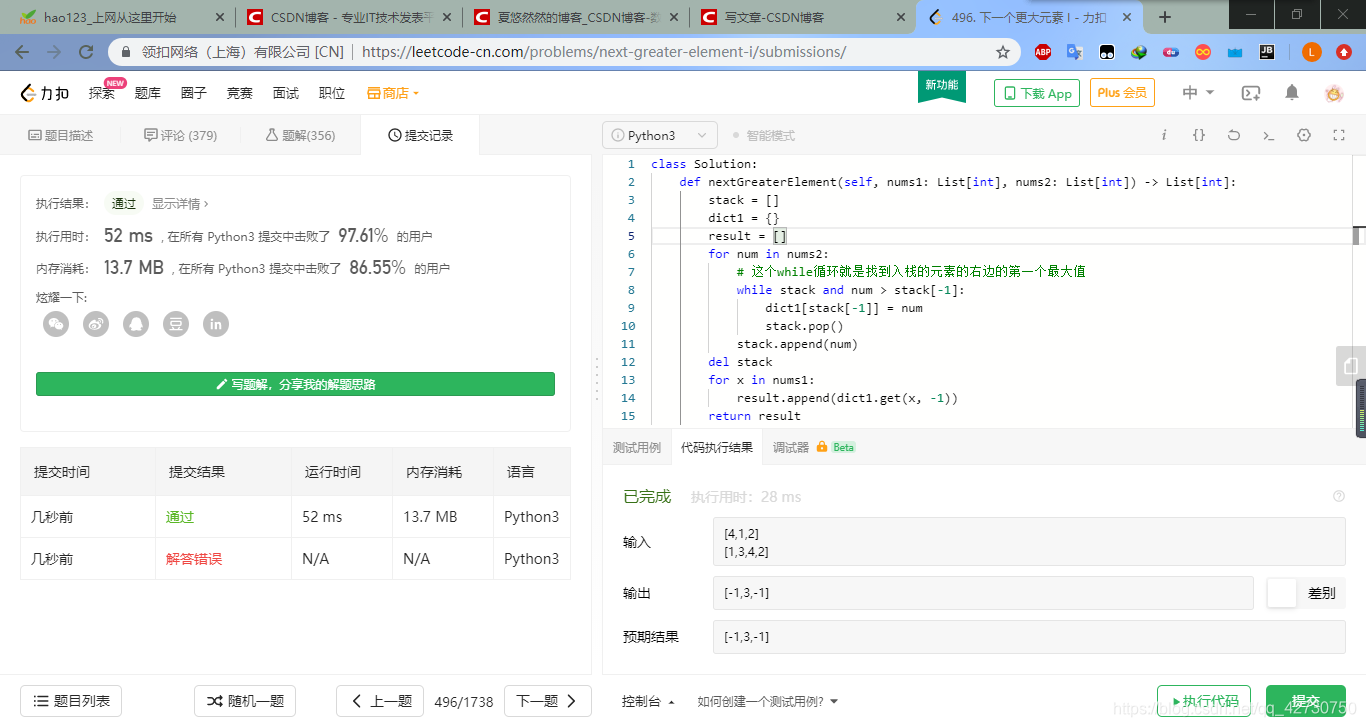The height and width of the screenshot is (727, 1366).
Task: Toggle 智能模式 smart mode
Action: point(764,135)
